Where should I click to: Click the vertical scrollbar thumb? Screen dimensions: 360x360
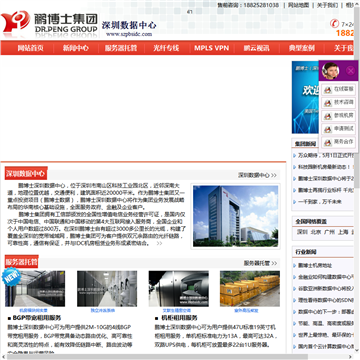(357, 97)
